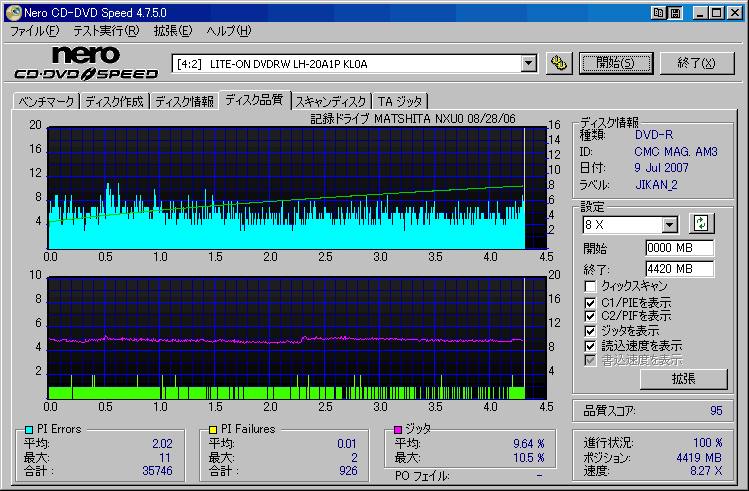
Task: Click the 拡張 button in settings
Action: (x=684, y=379)
